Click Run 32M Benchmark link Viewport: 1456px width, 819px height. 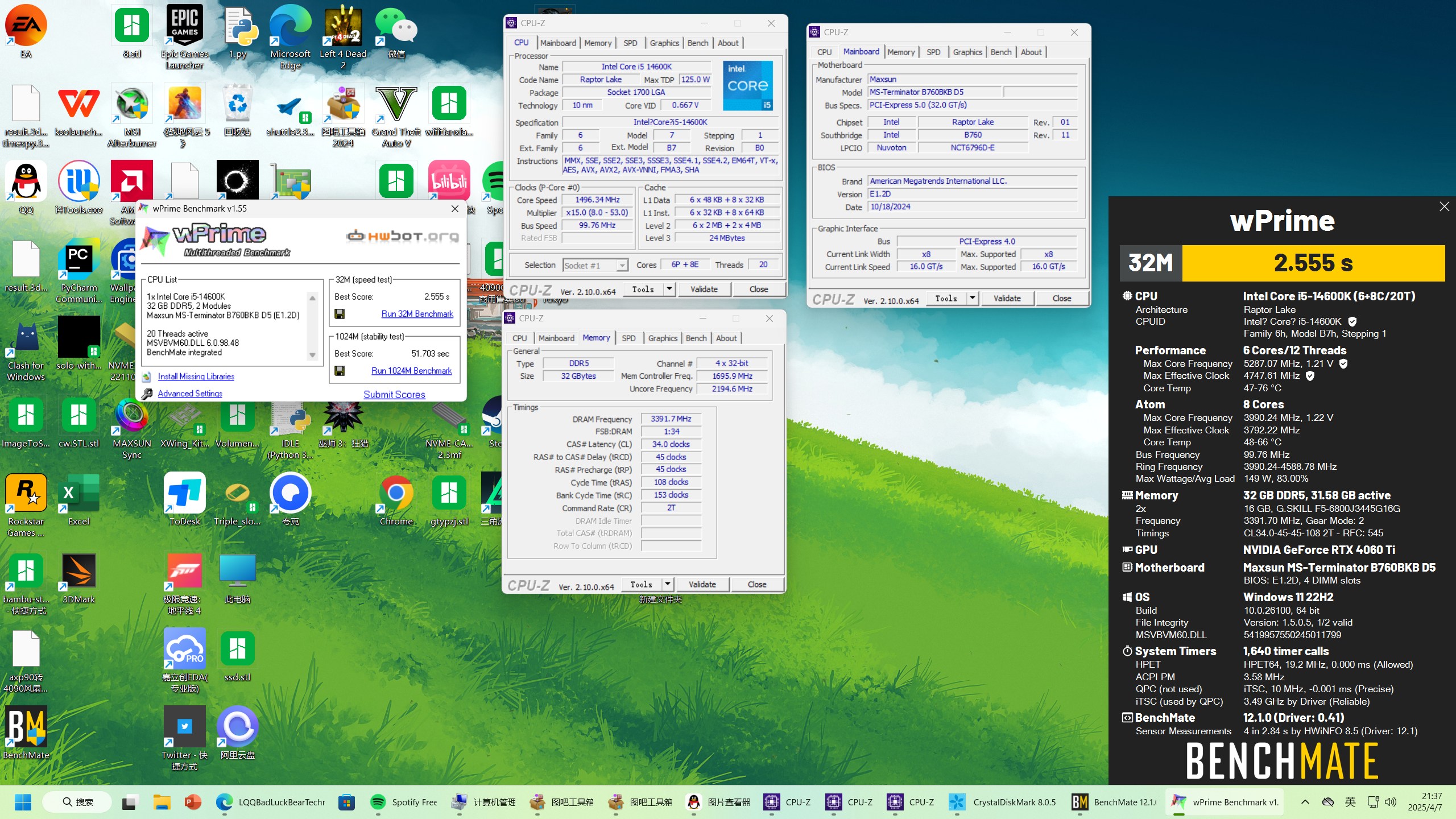click(x=417, y=314)
